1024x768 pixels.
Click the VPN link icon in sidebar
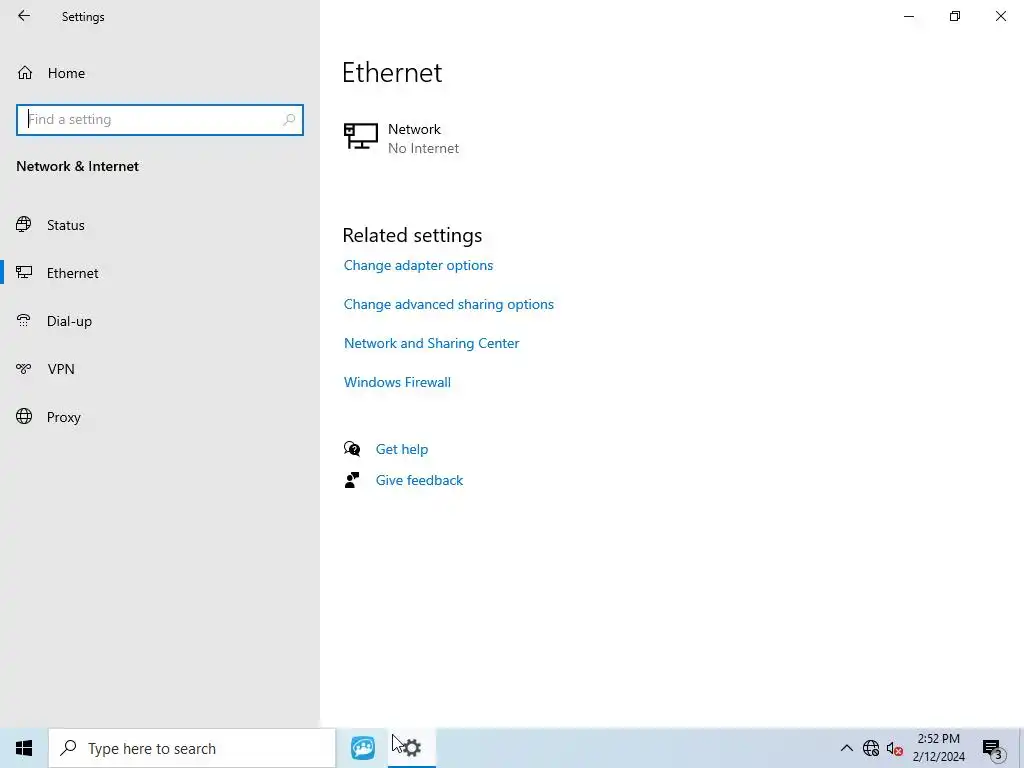[x=24, y=369]
